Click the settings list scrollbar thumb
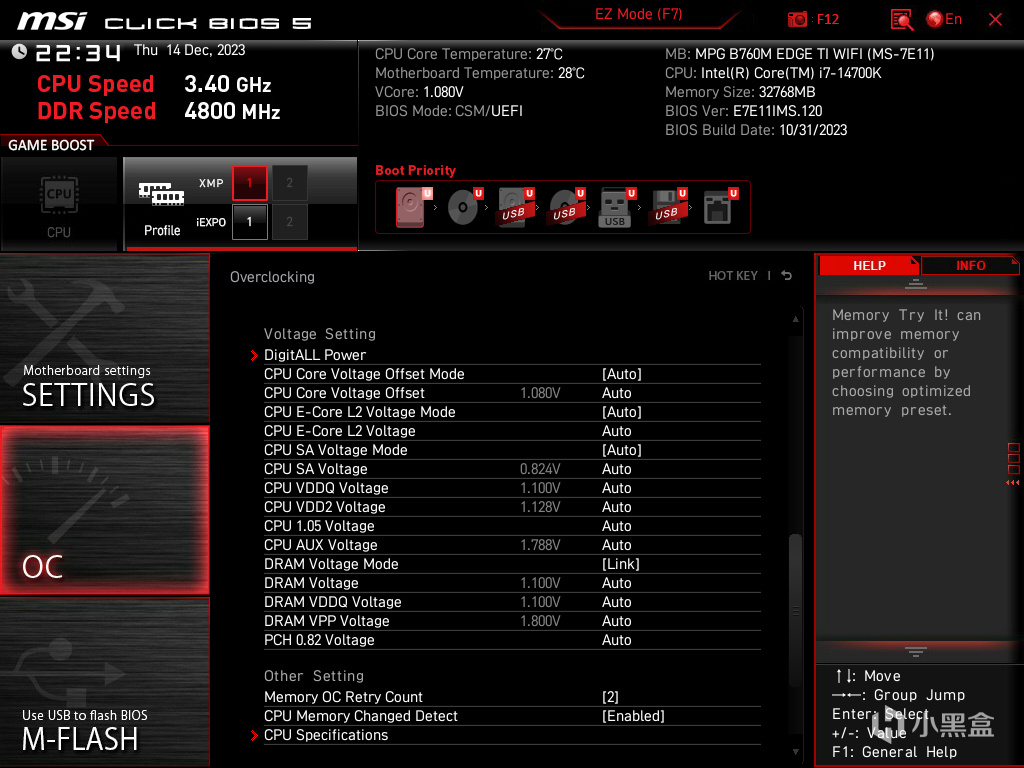The image size is (1024, 768). pos(795,611)
